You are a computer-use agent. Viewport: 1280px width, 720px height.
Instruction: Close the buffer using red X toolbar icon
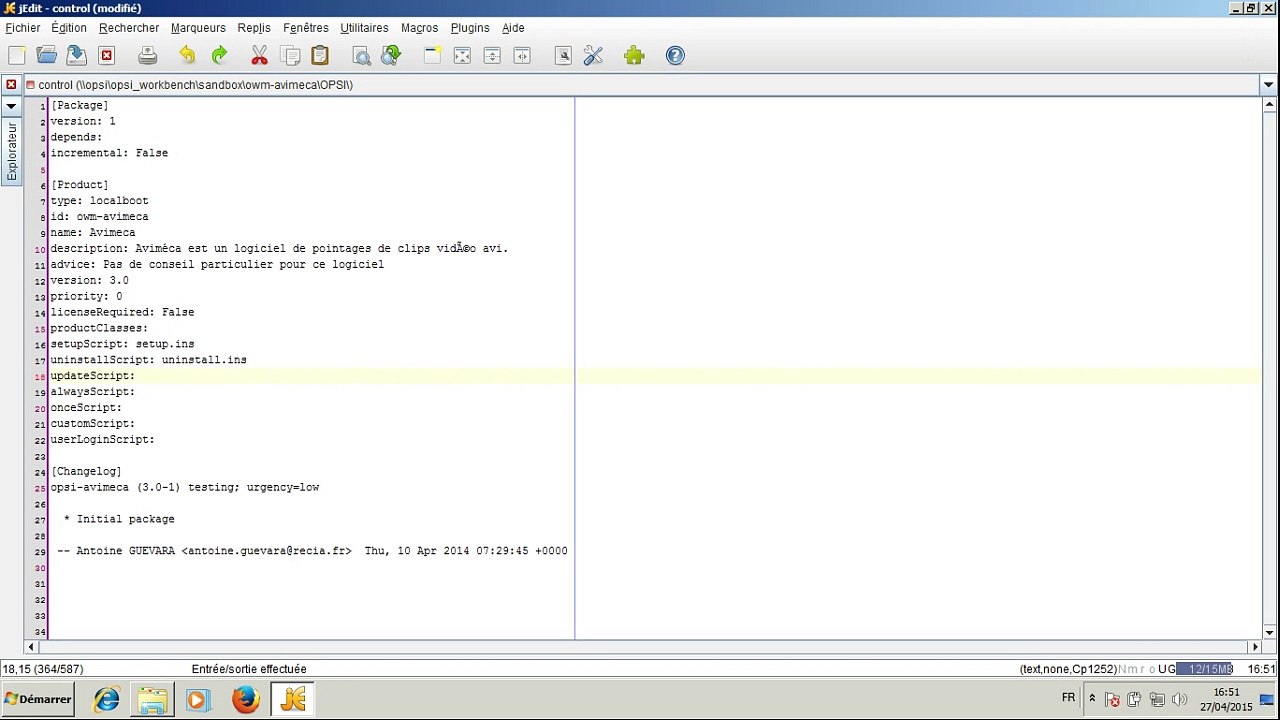pos(107,56)
